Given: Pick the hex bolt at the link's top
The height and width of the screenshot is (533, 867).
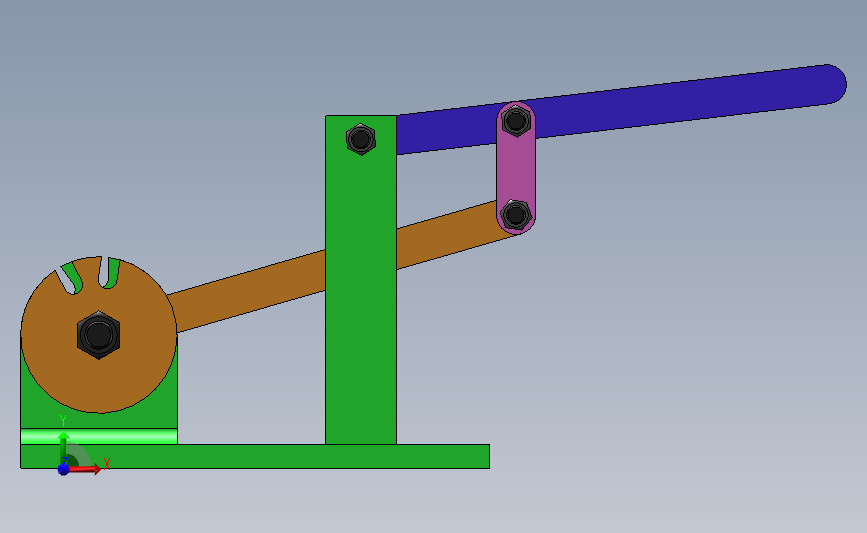Looking at the screenshot, I should [516, 121].
